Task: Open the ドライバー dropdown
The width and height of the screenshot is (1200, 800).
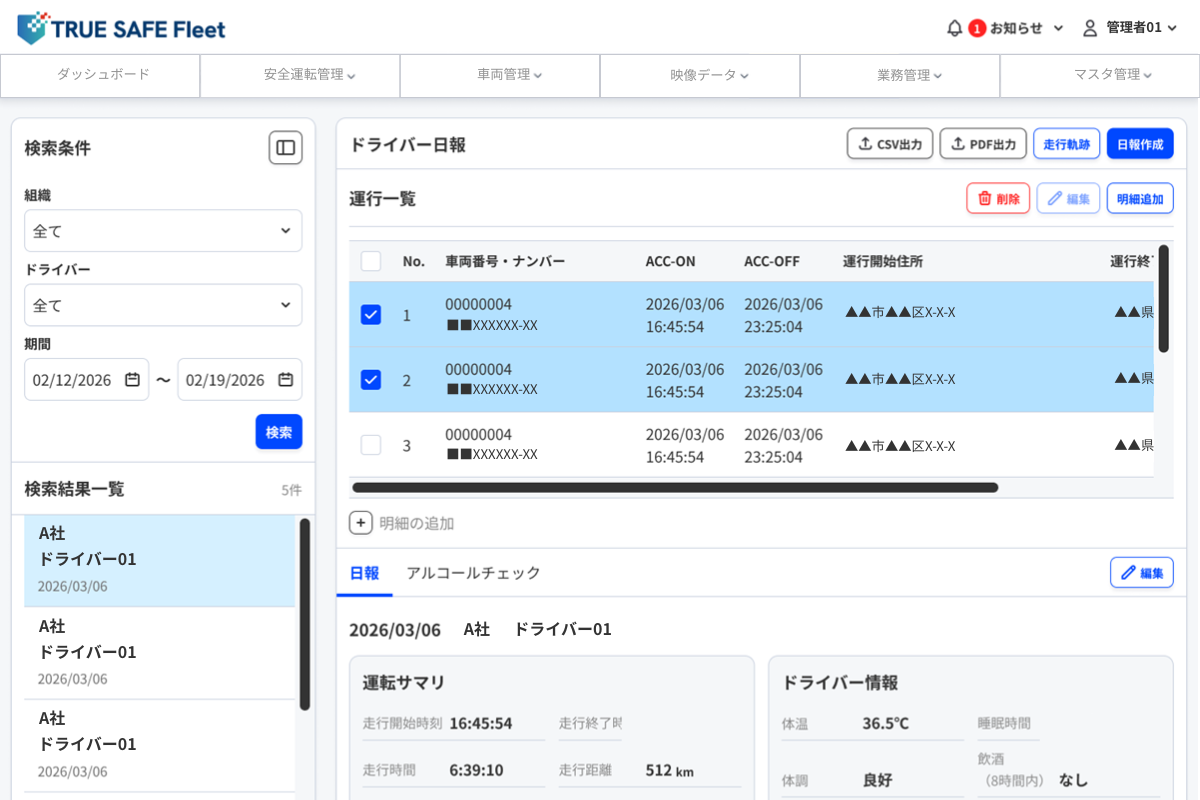Action: click(163, 305)
